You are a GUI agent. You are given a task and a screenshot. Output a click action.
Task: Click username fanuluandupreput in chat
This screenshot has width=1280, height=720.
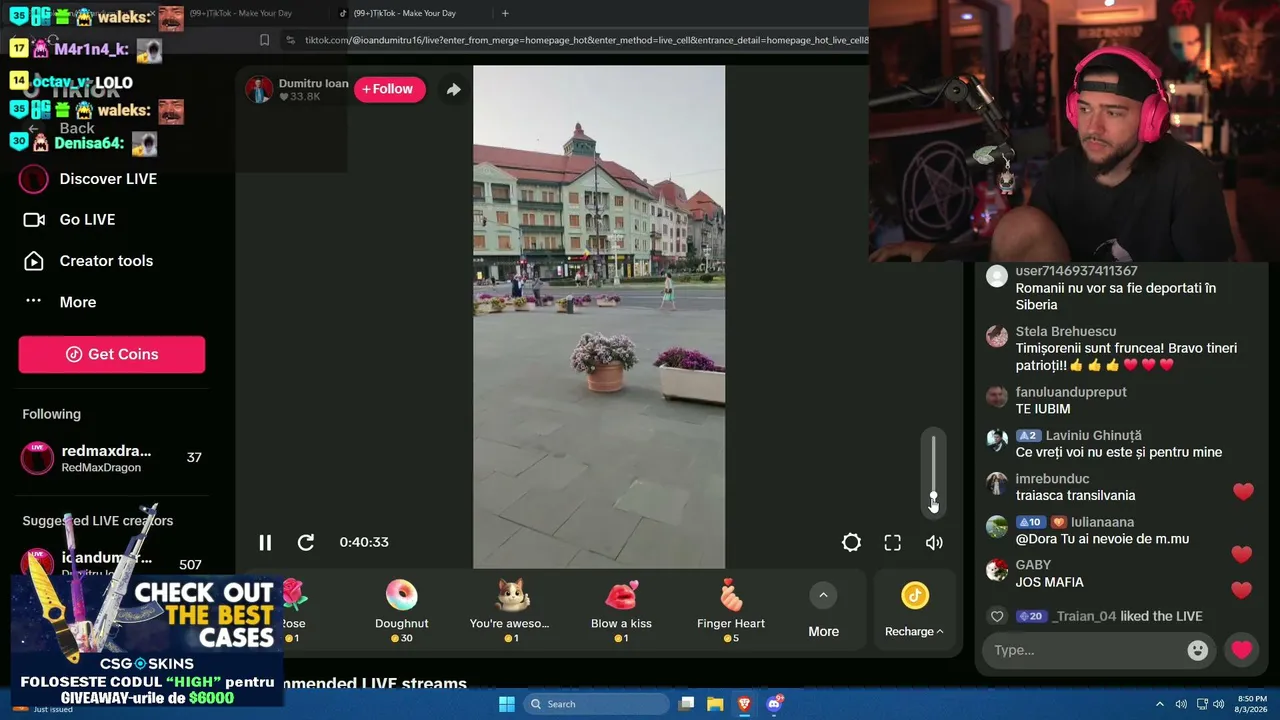pos(1071,392)
